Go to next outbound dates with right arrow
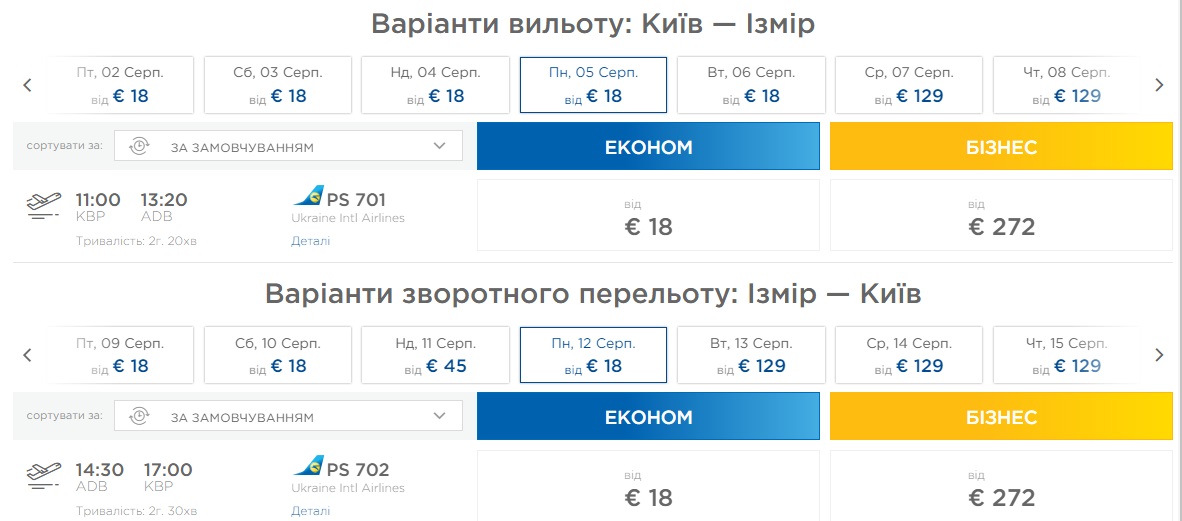The width and height of the screenshot is (1182, 521). (1159, 85)
